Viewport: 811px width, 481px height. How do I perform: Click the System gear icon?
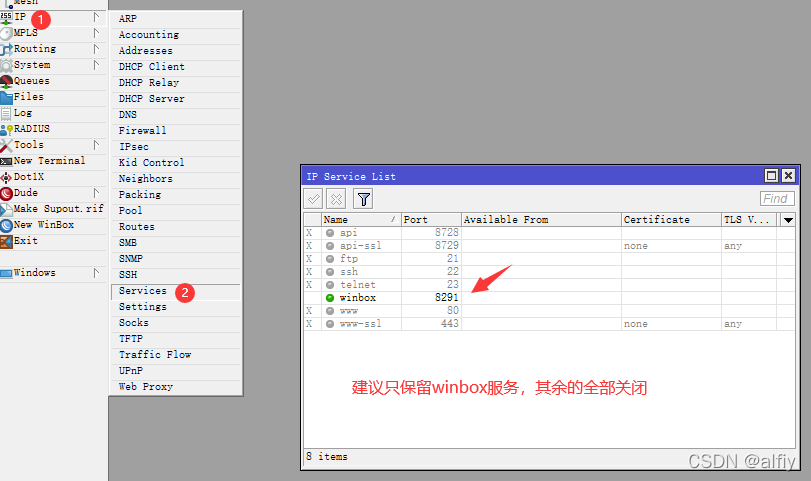tap(6, 65)
